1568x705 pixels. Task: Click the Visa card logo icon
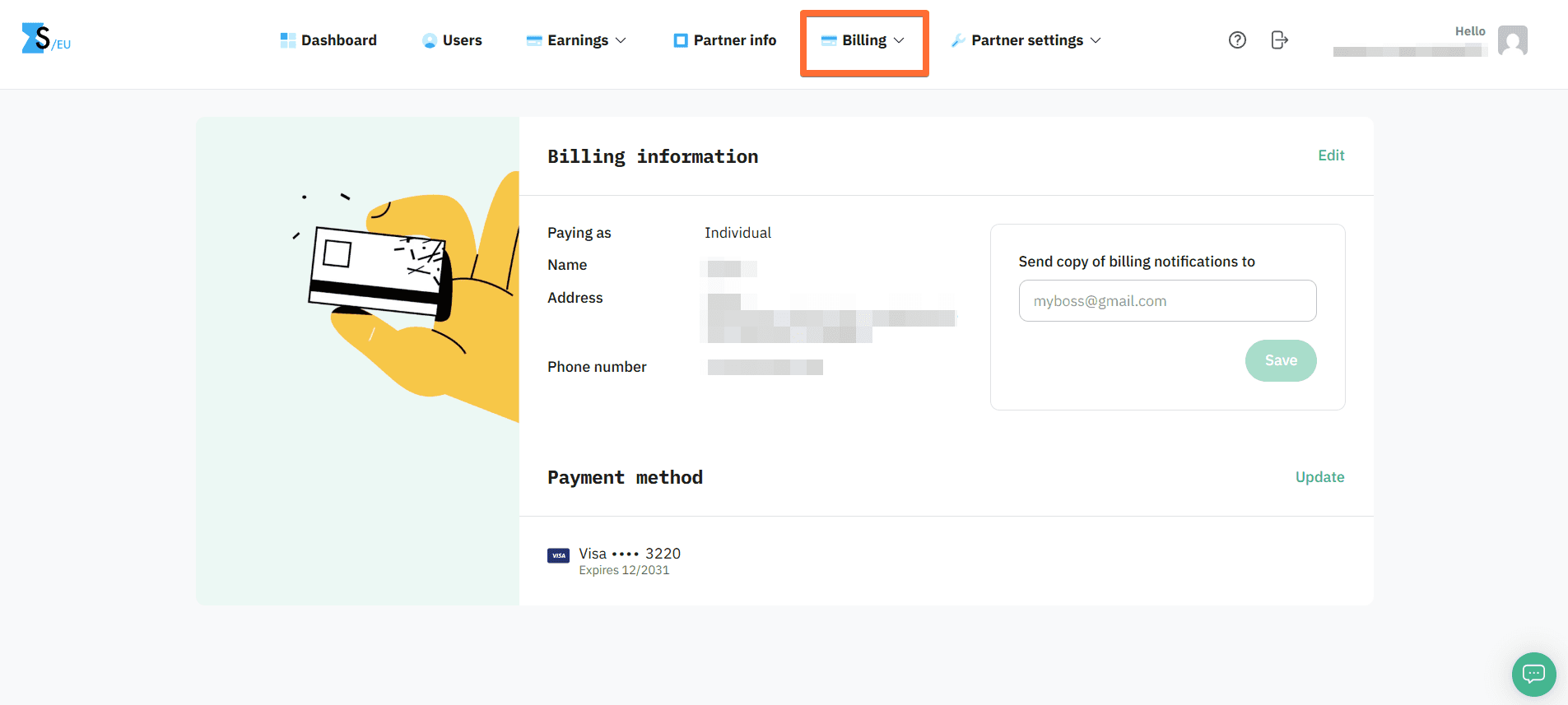pyautogui.click(x=558, y=555)
